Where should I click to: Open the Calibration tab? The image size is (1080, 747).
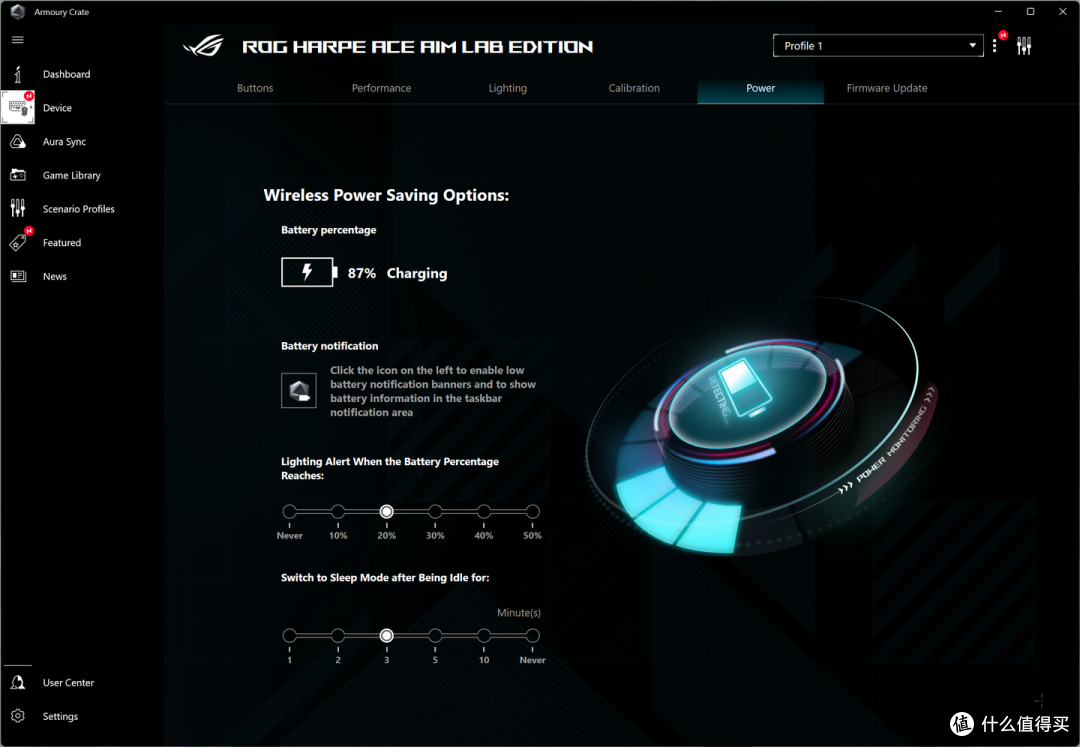click(634, 88)
